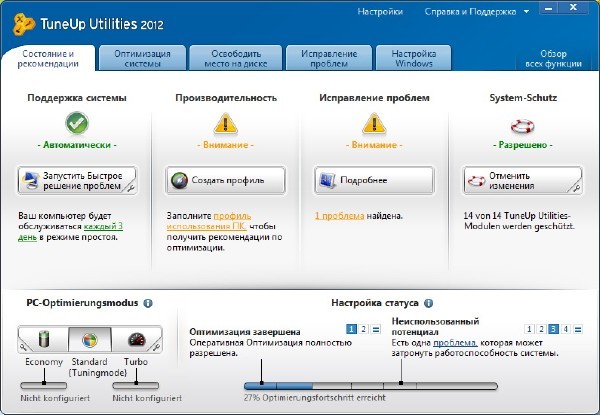The width and height of the screenshot is (600, 415).
Task: Click the green checkmark status icon
Action: point(77,123)
